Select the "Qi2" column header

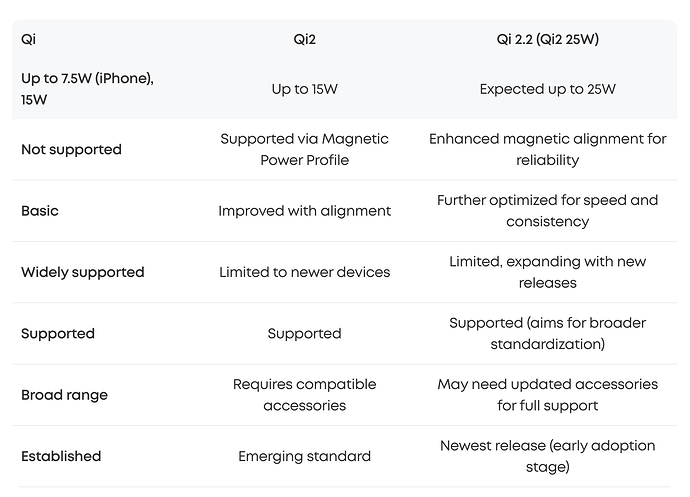(x=304, y=40)
